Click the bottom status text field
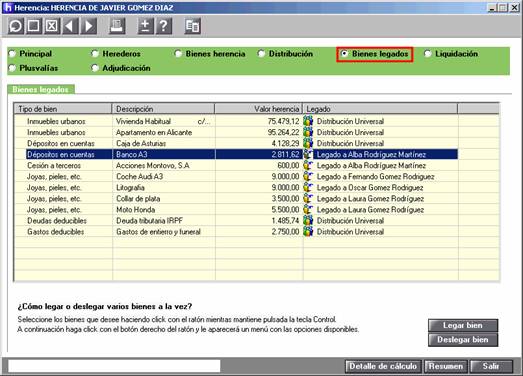Screen dimensions: 523x376 114,366
